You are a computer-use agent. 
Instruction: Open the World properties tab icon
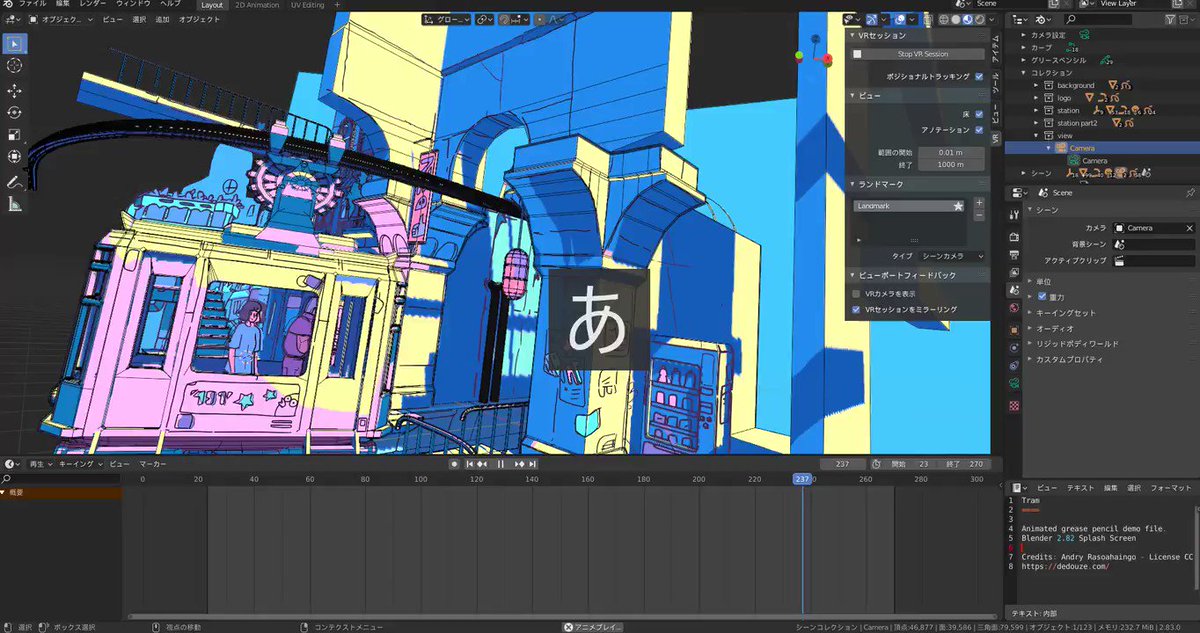[x=1014, y=307]
